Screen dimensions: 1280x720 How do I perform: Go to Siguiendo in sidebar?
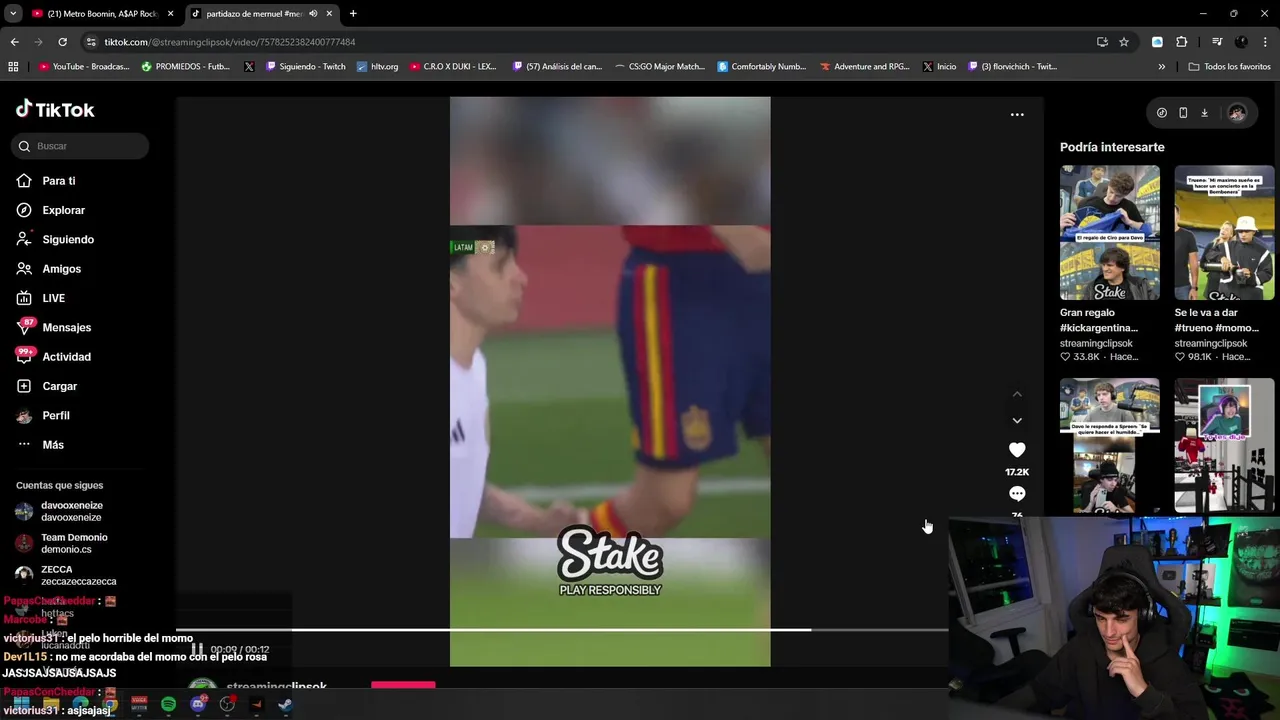[x=55, y=240]
